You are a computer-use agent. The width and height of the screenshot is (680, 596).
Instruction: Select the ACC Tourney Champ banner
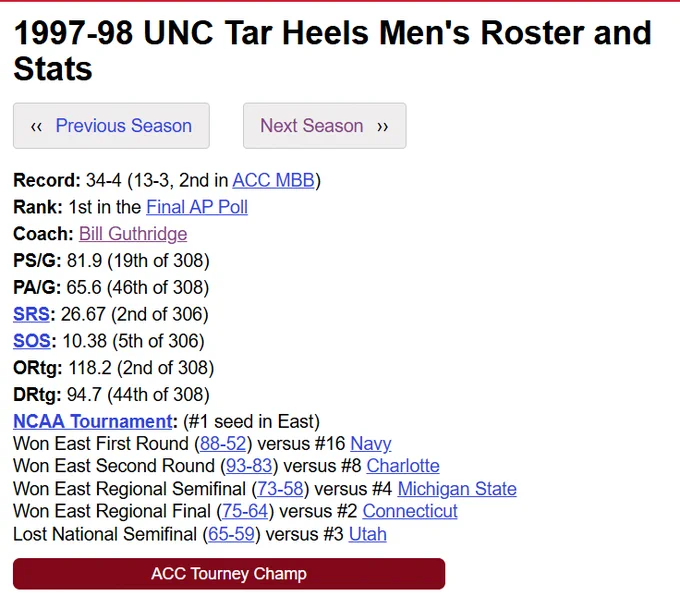pos(229,573)
